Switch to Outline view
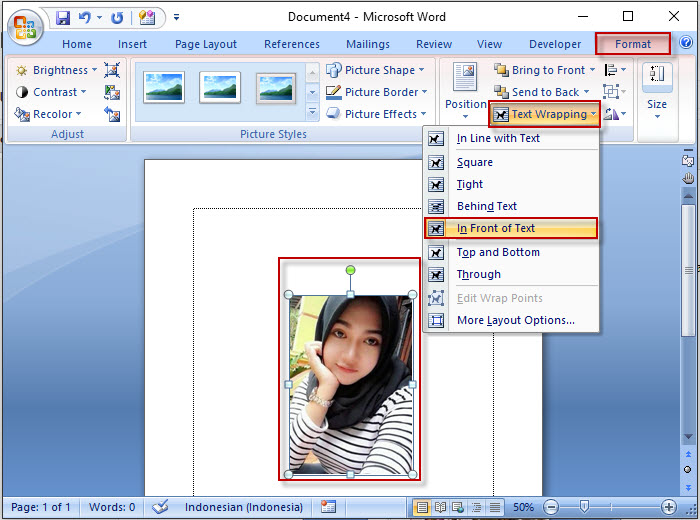 (476, 508)
